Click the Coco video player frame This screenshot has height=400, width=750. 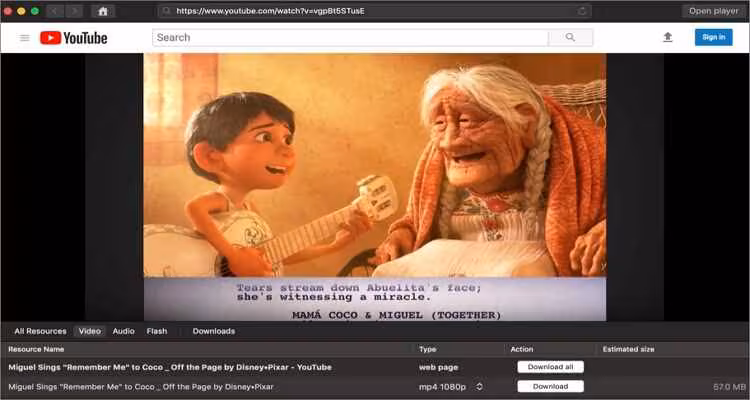375,187
